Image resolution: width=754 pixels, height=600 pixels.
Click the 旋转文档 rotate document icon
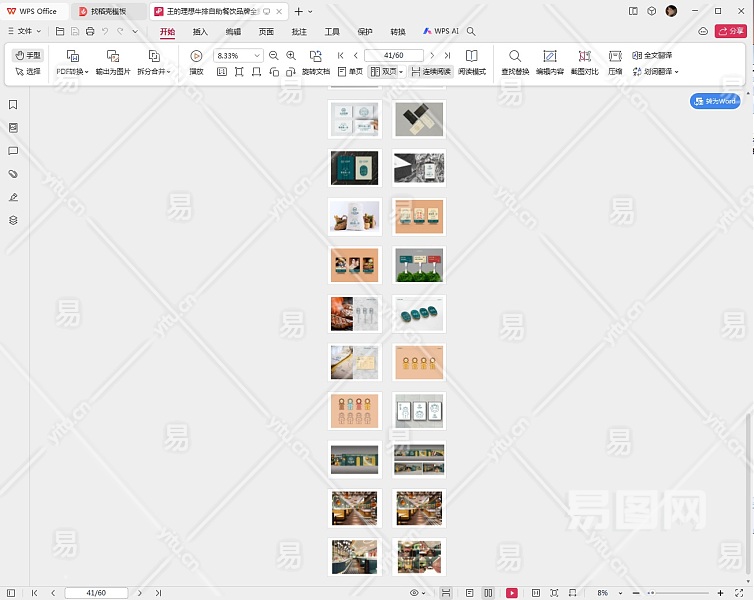(315, 57)
